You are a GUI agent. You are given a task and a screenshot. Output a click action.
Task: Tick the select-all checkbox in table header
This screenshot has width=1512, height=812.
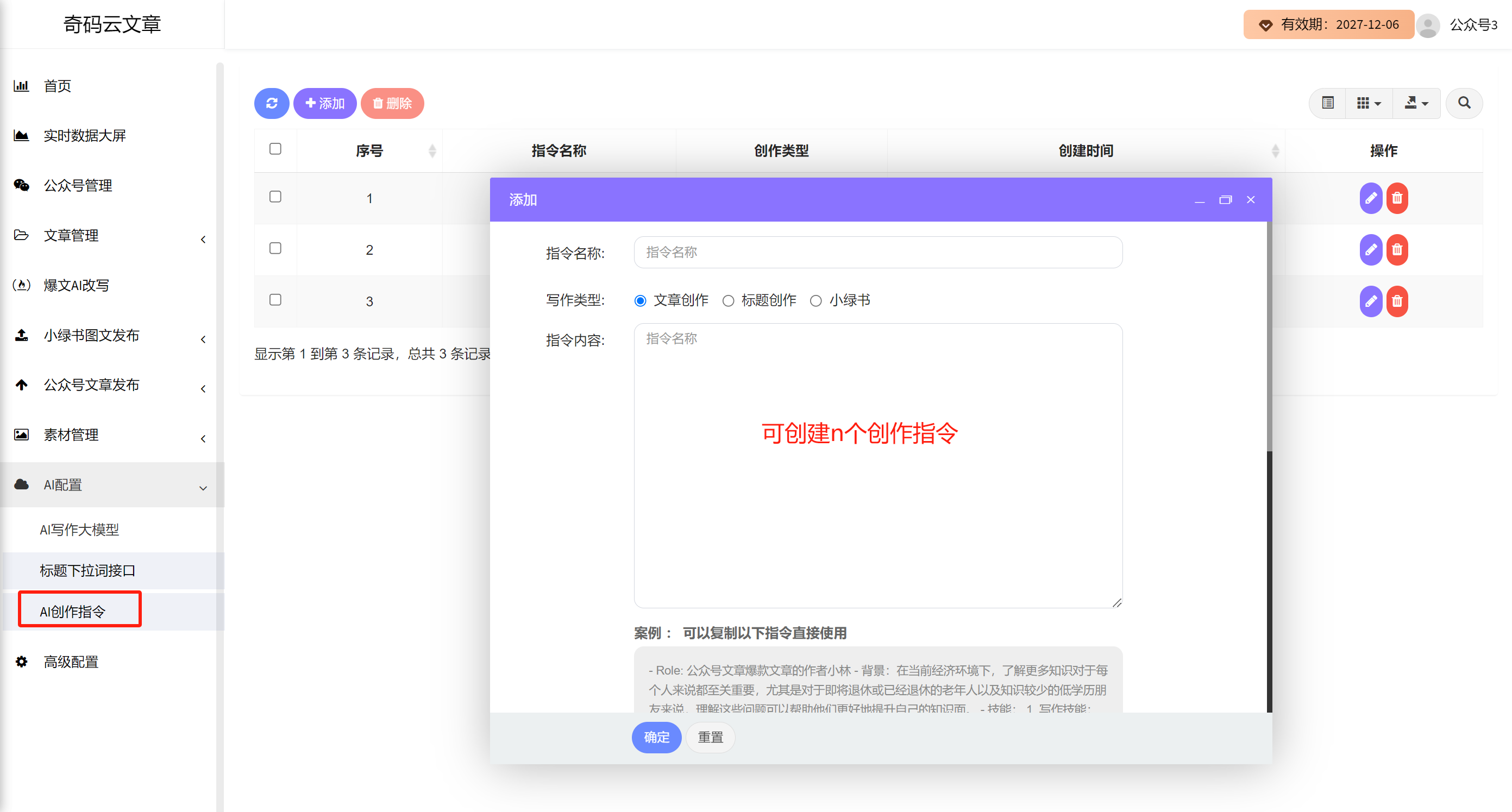click(x=275, y=149)
